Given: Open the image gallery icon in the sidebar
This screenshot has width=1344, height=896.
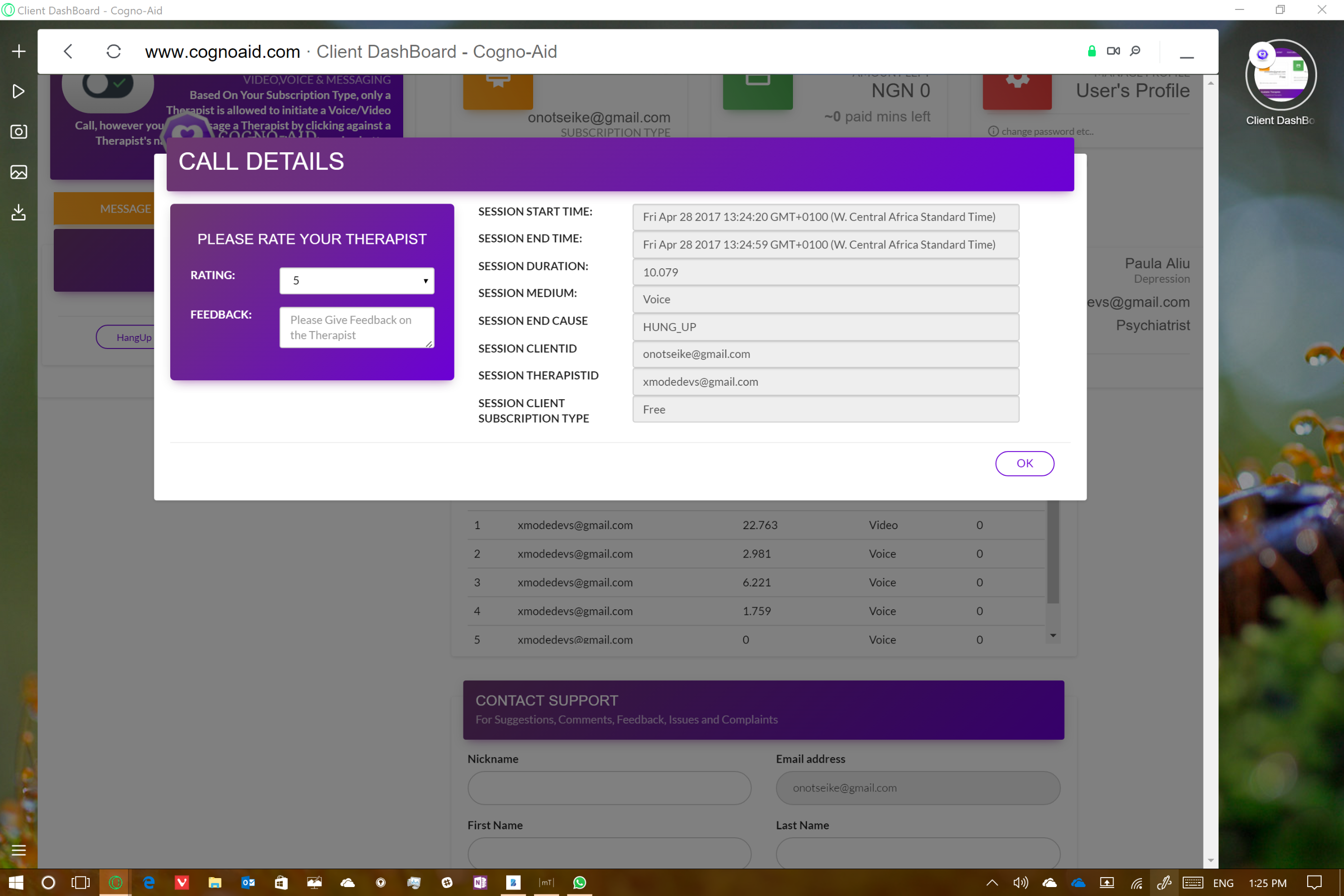Looking at the screenshot, I should (x=18, y=172).
